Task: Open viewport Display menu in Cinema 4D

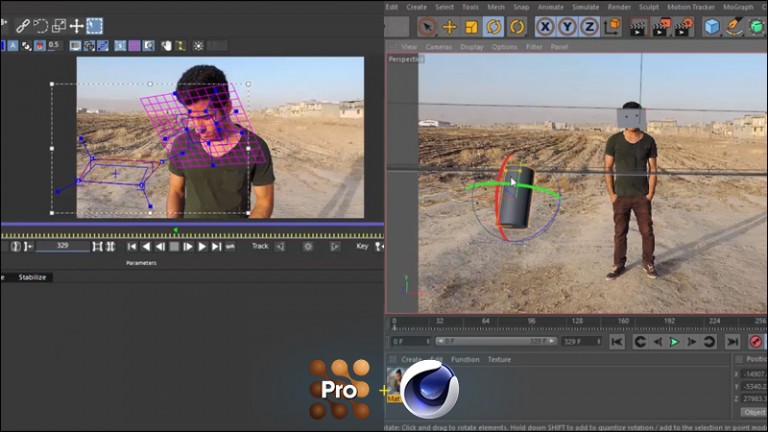Action: click(472, 47)
